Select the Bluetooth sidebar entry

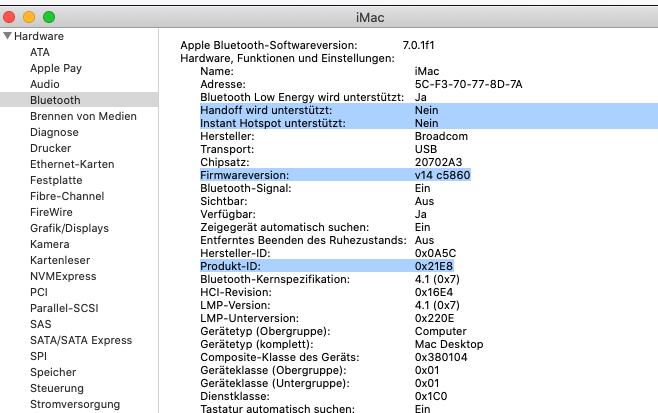coord(79,100)
